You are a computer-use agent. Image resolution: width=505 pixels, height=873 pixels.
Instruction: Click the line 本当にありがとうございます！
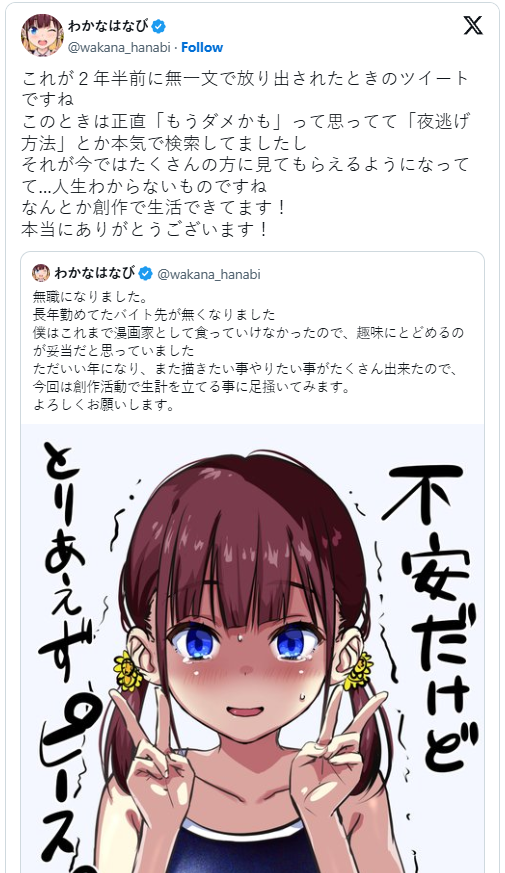145,229
